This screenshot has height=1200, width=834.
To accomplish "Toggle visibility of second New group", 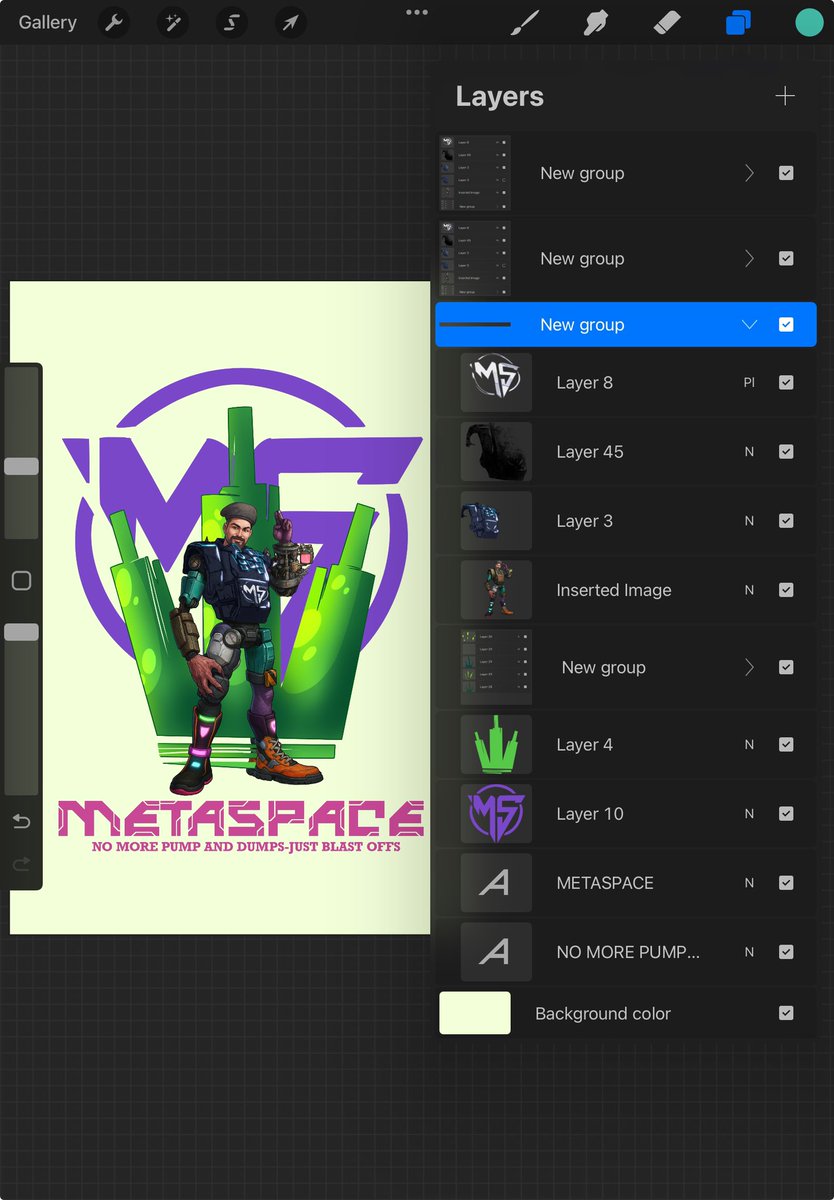I will tap(786, 258).
